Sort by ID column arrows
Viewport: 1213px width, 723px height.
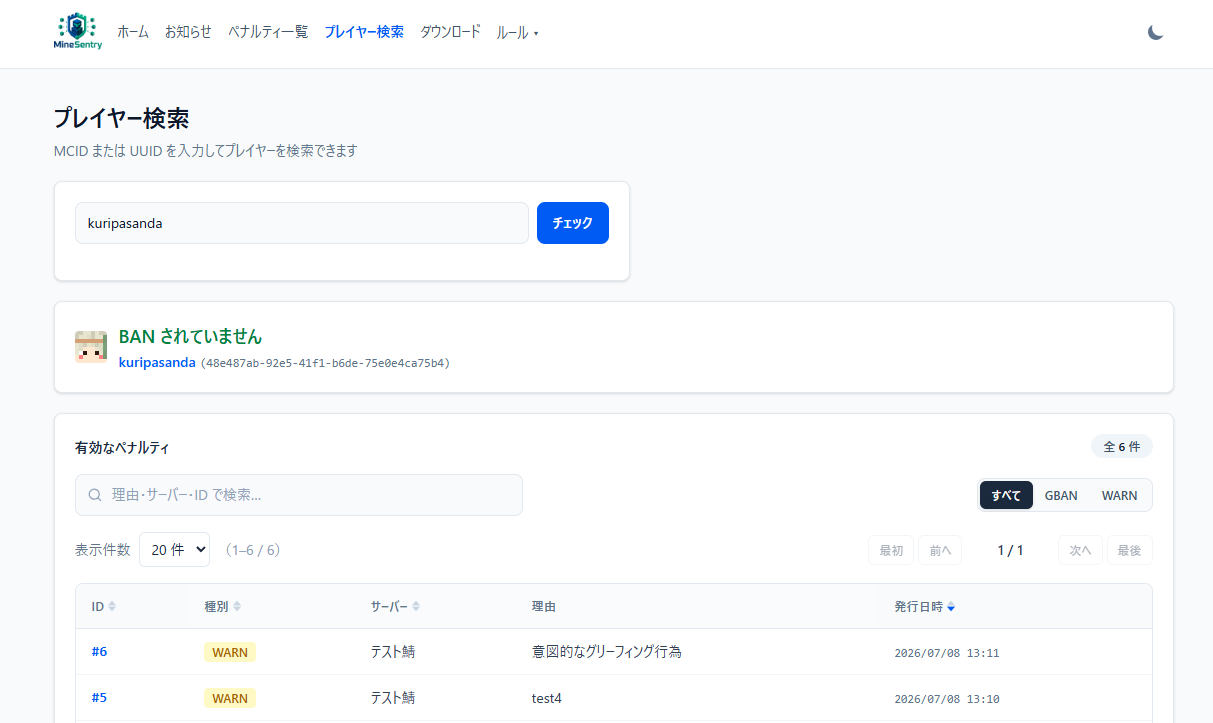[112, 607]
